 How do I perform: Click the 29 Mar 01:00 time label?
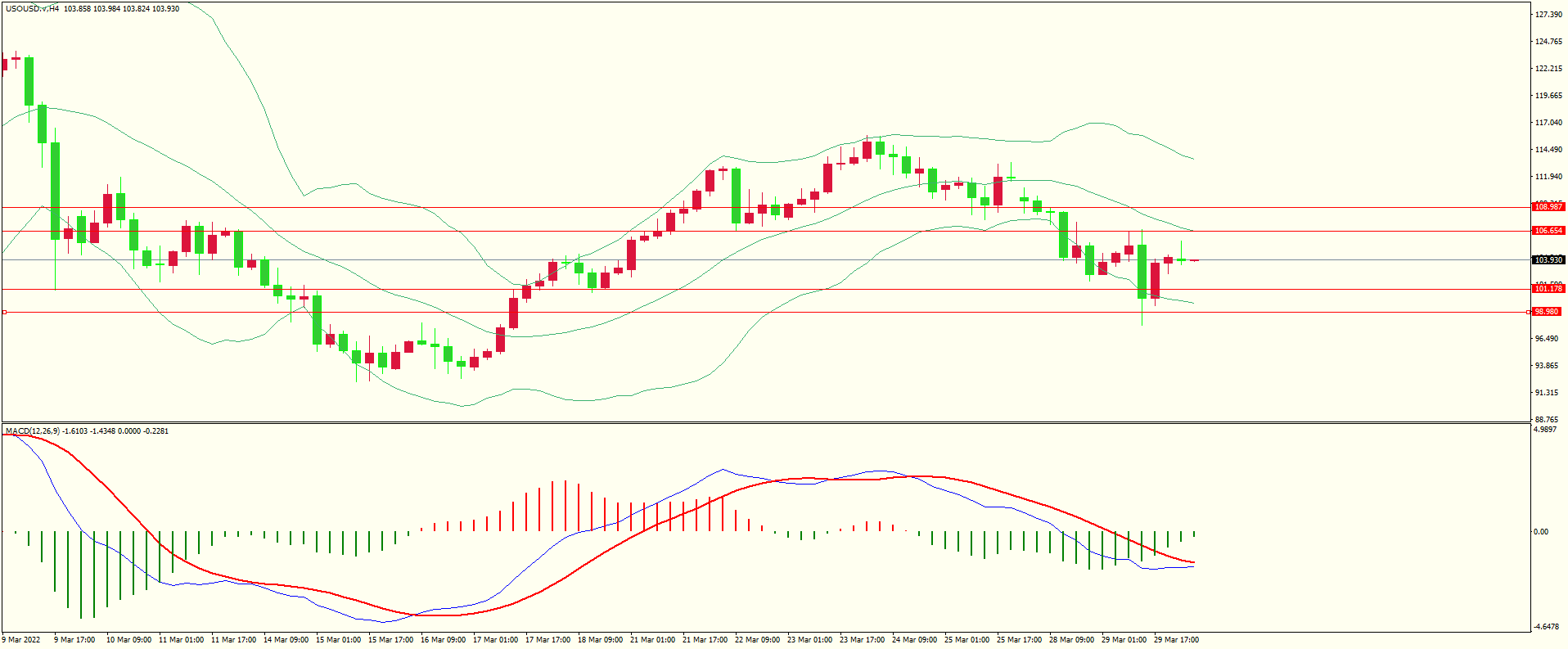tap(1124, 640)
